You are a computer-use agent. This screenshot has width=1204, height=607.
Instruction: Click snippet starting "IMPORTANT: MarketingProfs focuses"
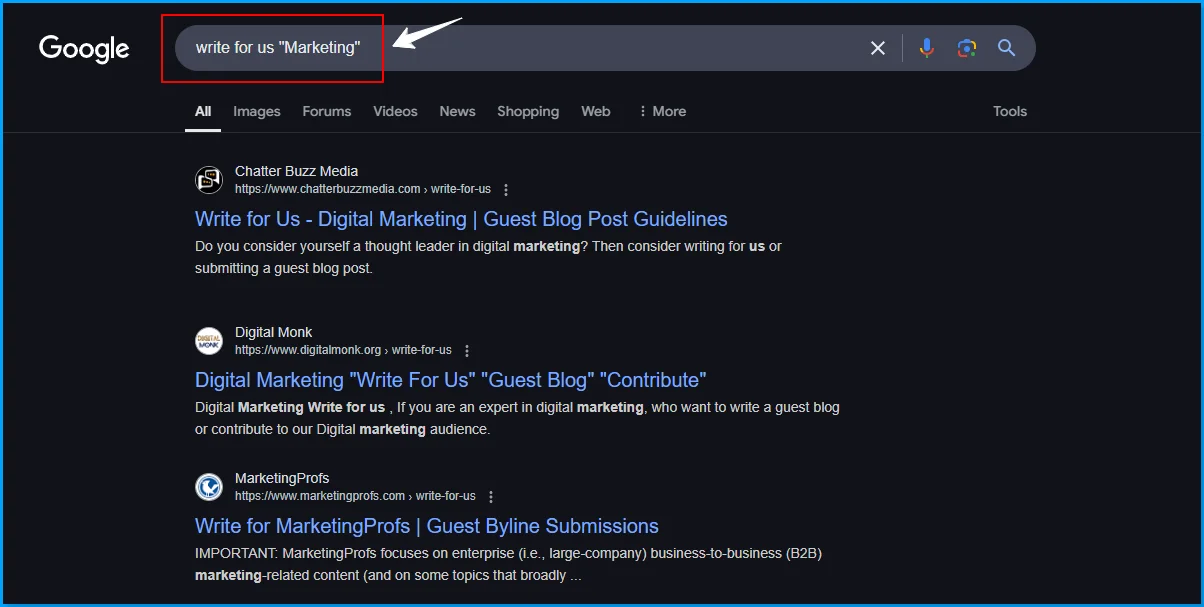tap(508, 564)
